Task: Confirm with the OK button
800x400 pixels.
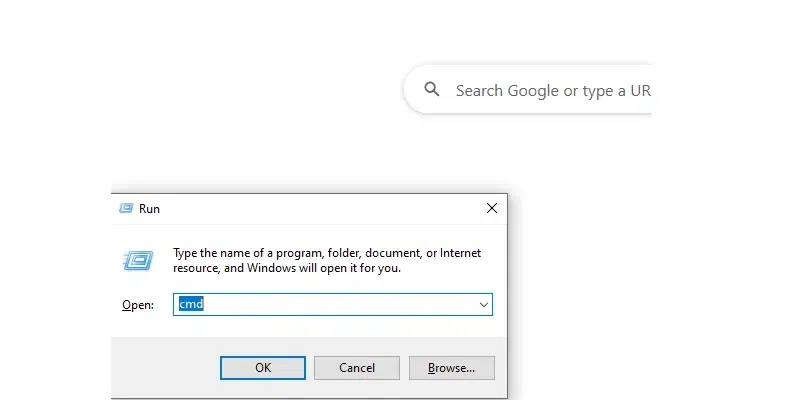Action: (263, 368)
